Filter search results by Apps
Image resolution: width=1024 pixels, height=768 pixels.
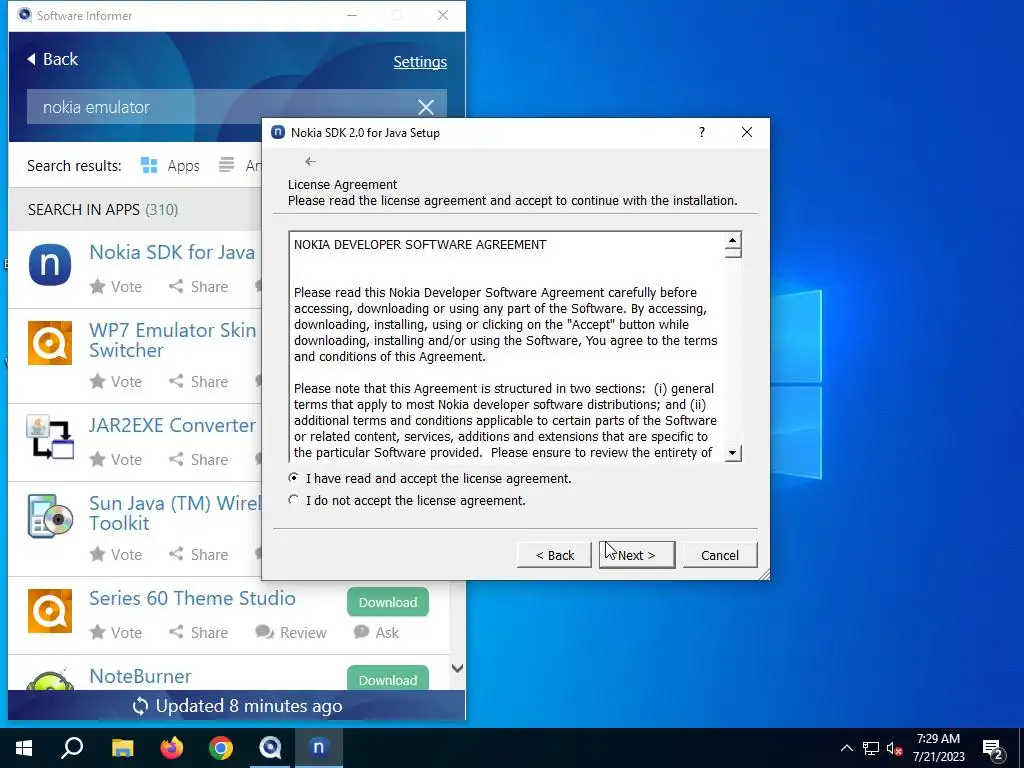click(170, 166)
